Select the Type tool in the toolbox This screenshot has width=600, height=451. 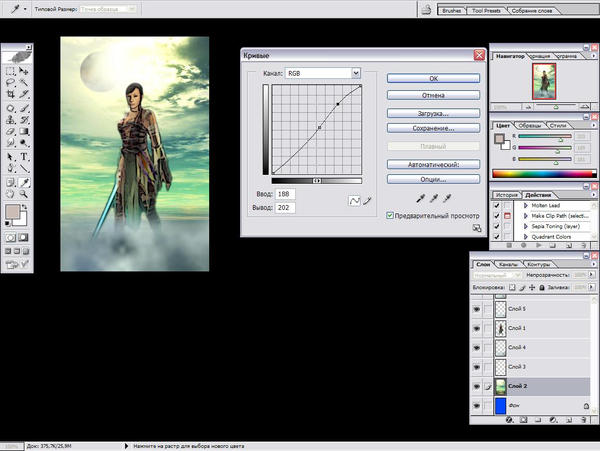(24, 157)
